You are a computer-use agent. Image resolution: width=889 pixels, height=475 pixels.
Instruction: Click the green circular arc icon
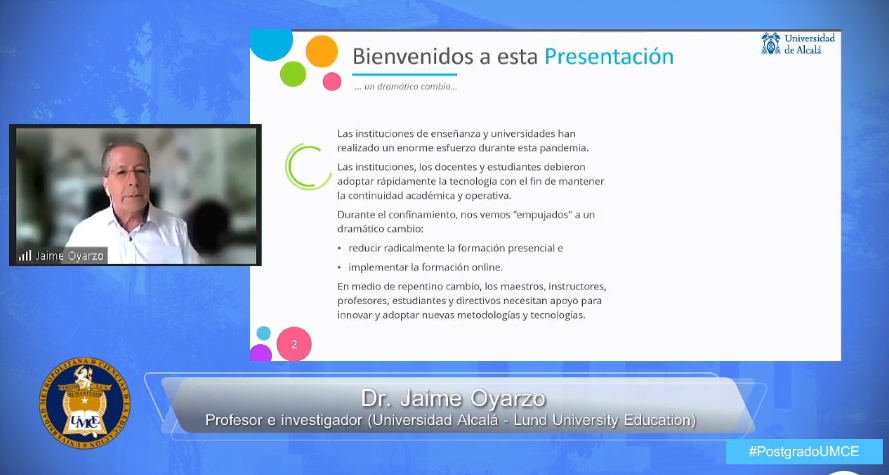[x=305, y=167]
